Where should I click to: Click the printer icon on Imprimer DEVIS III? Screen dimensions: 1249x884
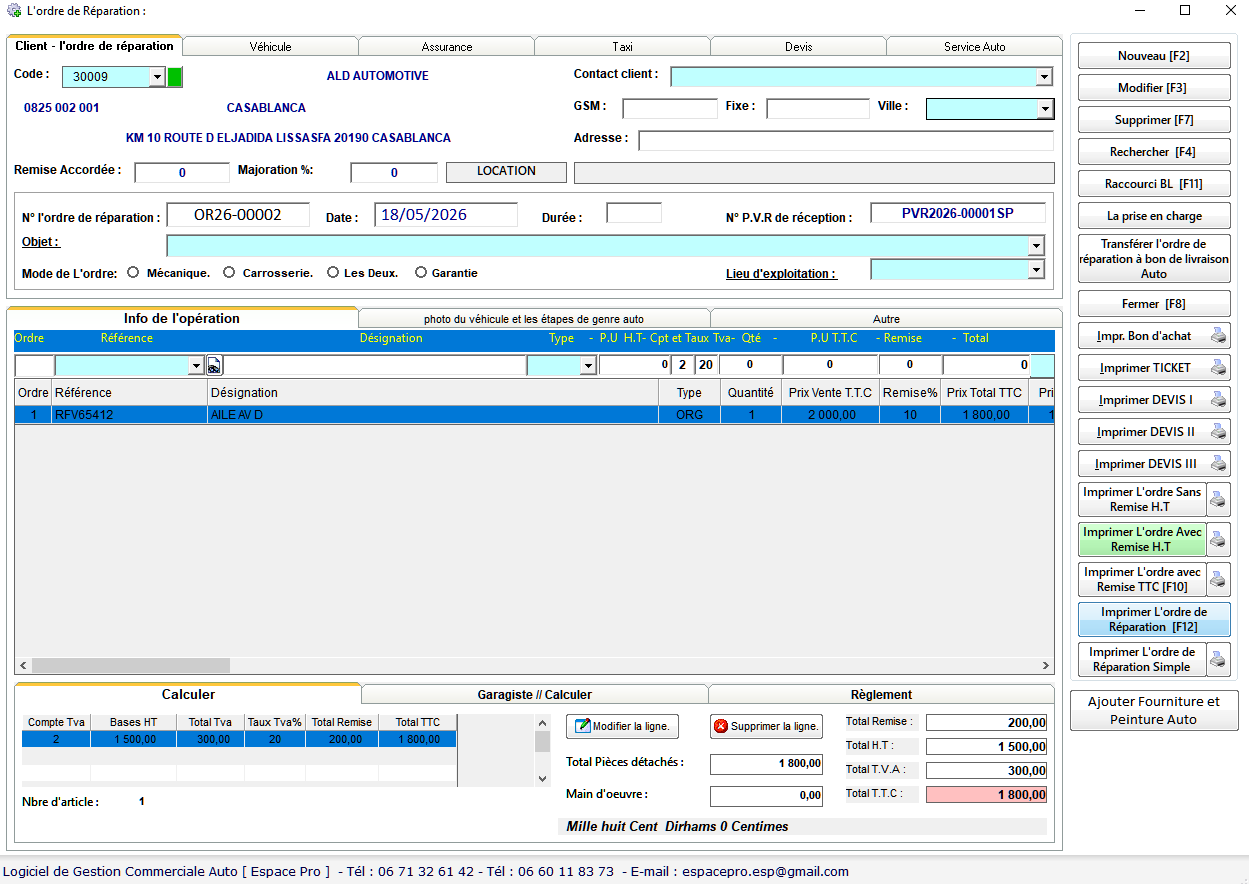[x=1218, y=464]
